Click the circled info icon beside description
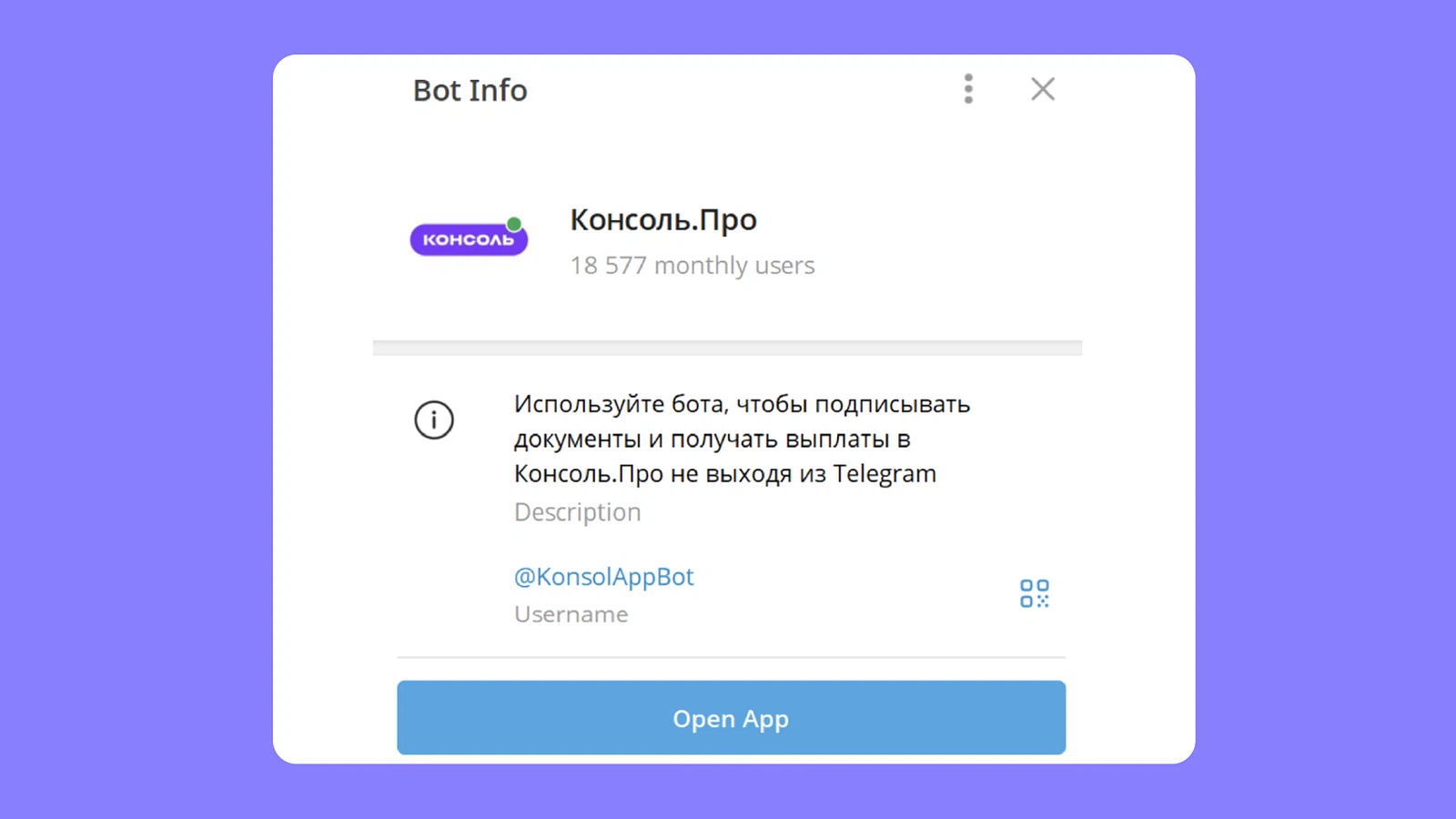Viewport: 1456px width, 819px height. pos(434,420)
